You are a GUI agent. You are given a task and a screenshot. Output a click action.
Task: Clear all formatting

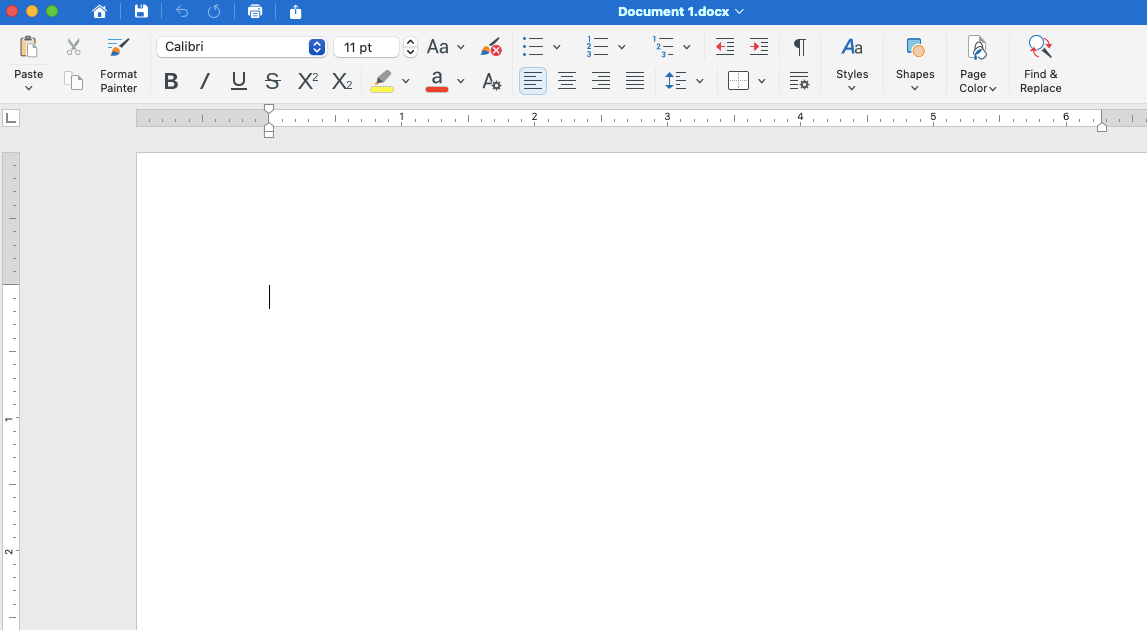(x=491, y=47)
